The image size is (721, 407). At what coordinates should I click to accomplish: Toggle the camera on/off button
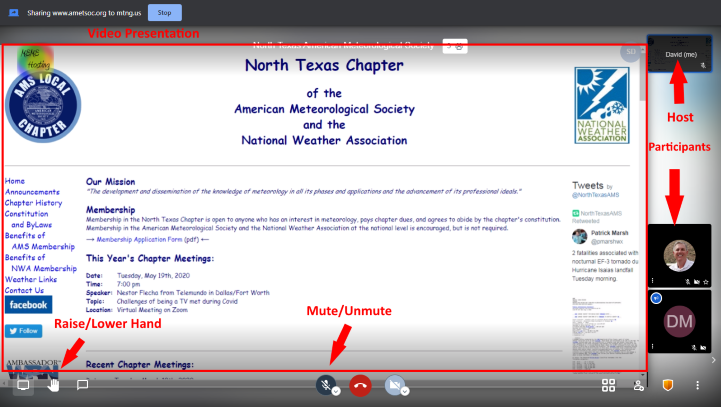(x=394, y=384)
